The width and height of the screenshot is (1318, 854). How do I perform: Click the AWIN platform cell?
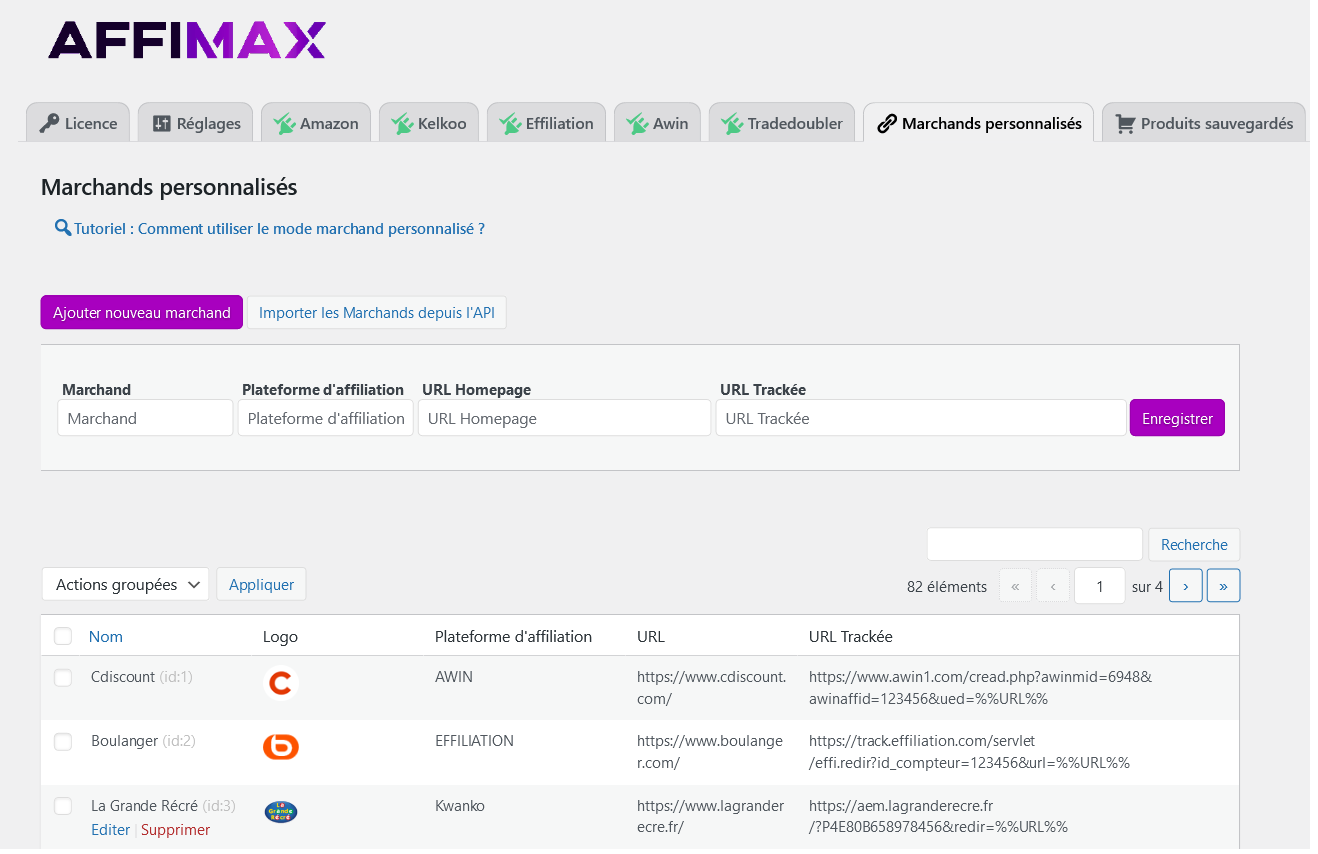(x=454, y=677)
